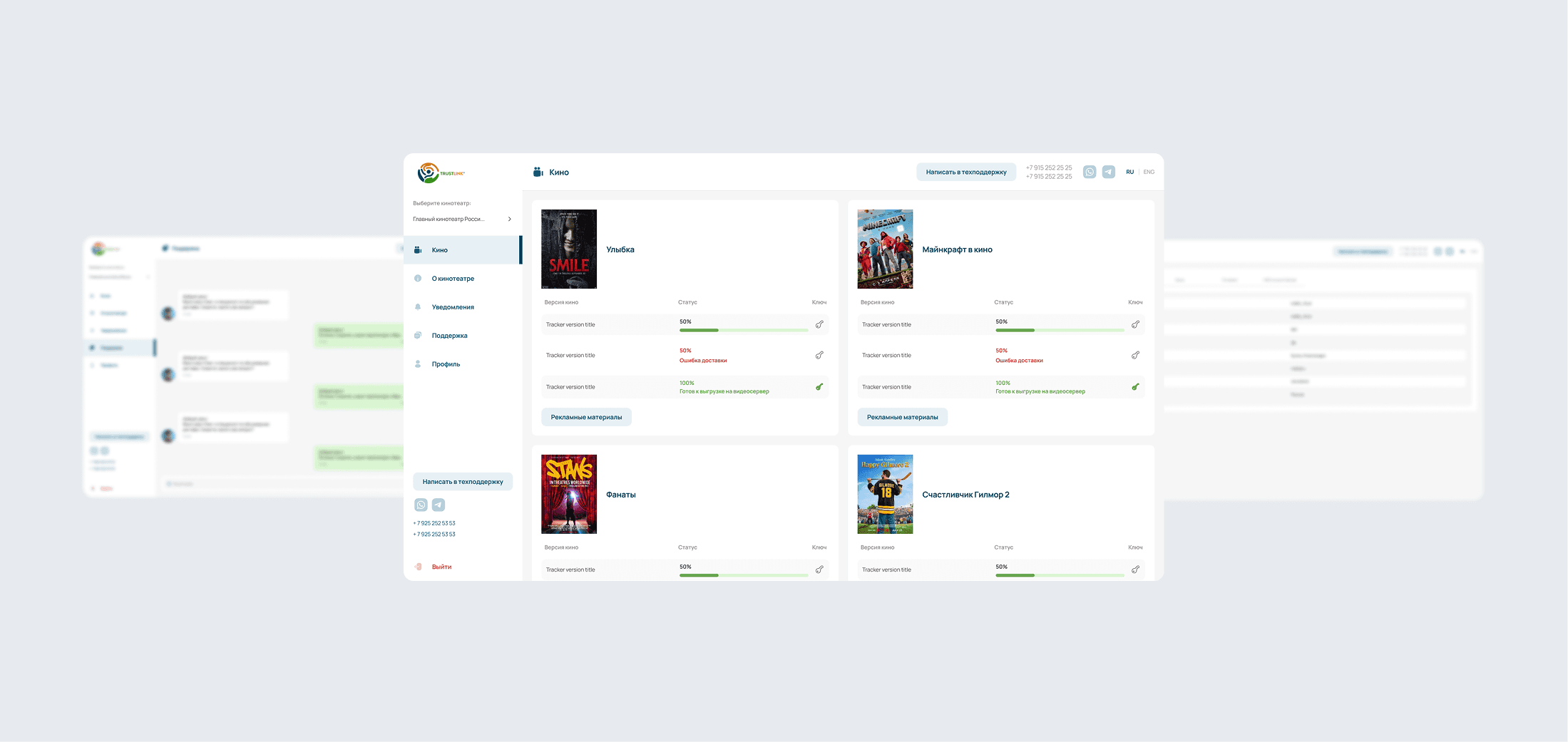
Task: Click green key icon in Майнкрафт 100% row
Action: [x=1135, y=387]
